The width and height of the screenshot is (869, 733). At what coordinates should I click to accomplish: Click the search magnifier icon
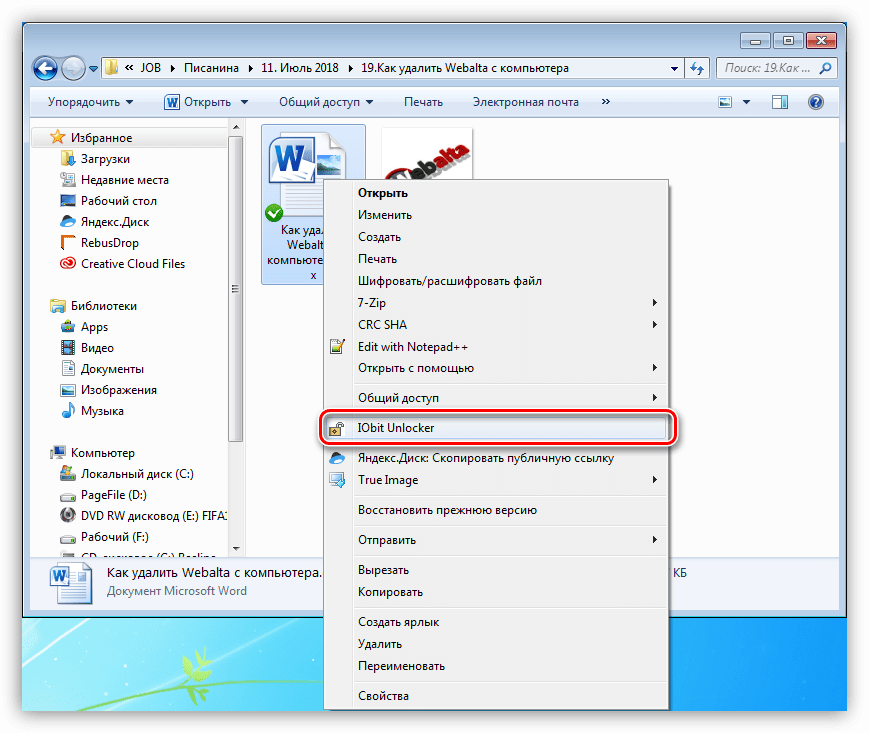825,68
